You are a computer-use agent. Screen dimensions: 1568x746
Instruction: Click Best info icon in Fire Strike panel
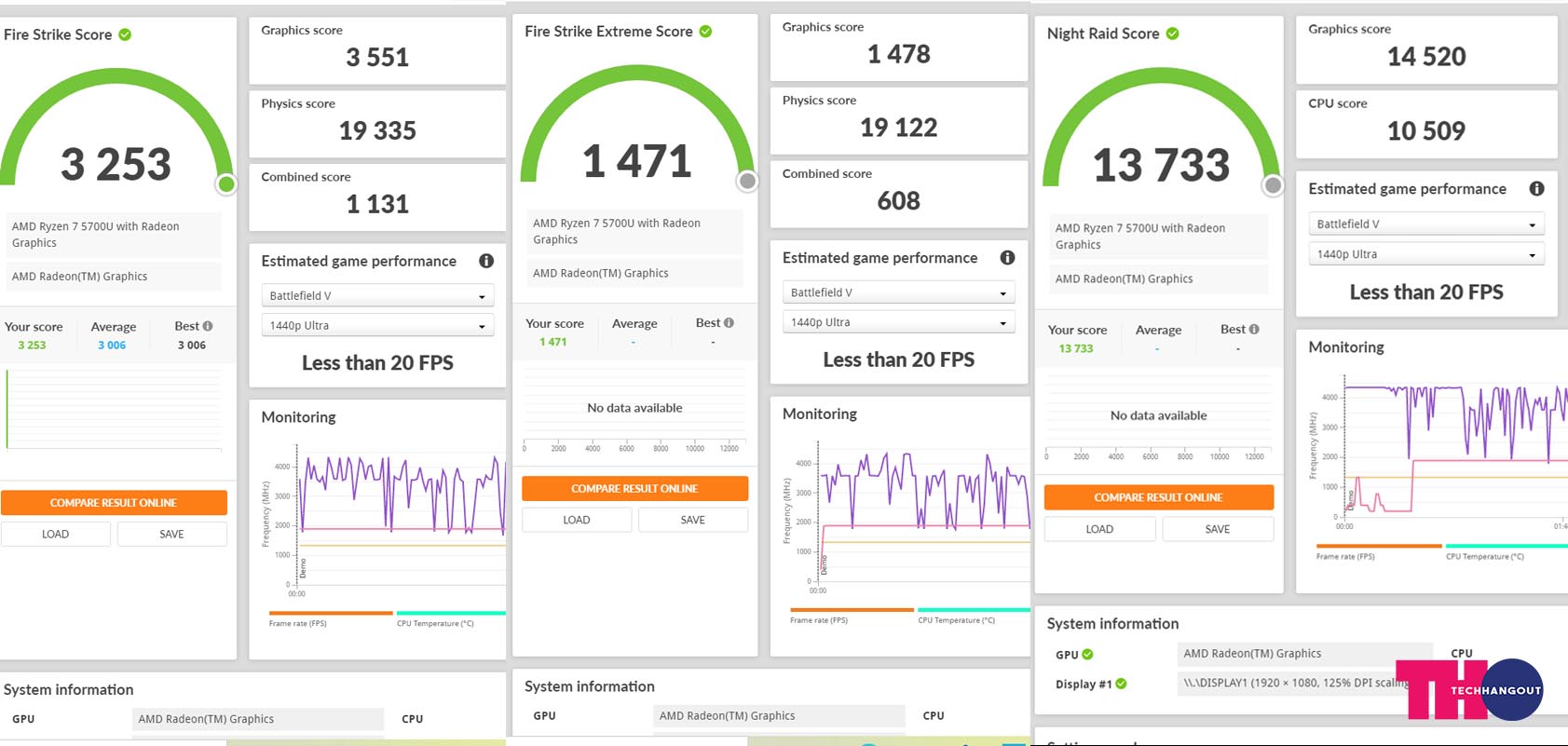coord(208,326)
